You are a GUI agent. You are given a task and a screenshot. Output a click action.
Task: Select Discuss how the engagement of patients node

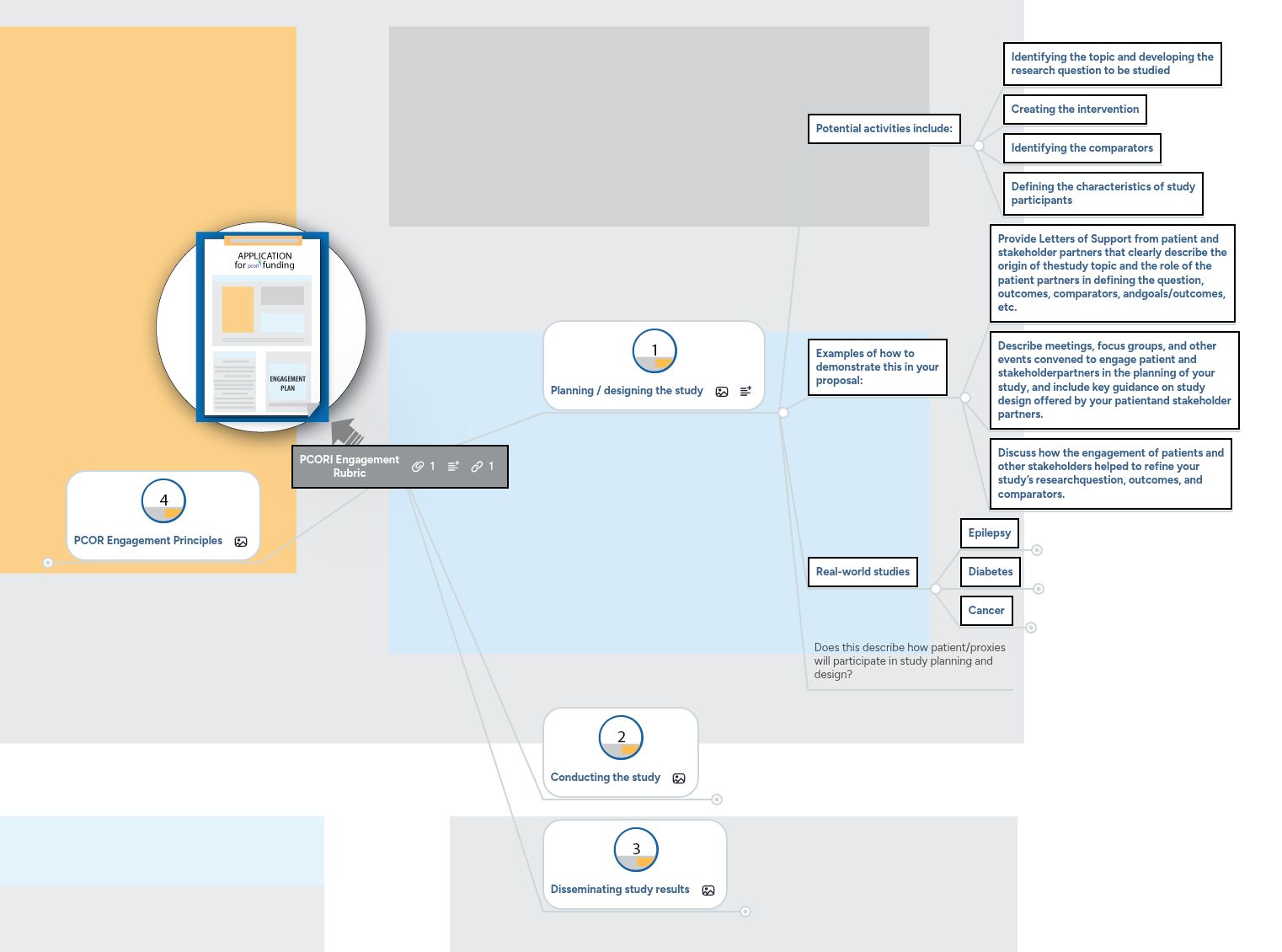coord(1111,473)
